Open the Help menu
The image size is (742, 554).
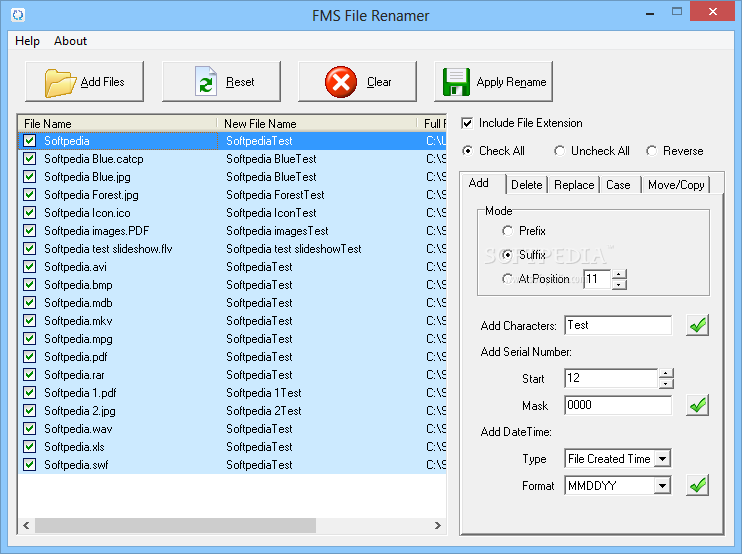point(27,41)
